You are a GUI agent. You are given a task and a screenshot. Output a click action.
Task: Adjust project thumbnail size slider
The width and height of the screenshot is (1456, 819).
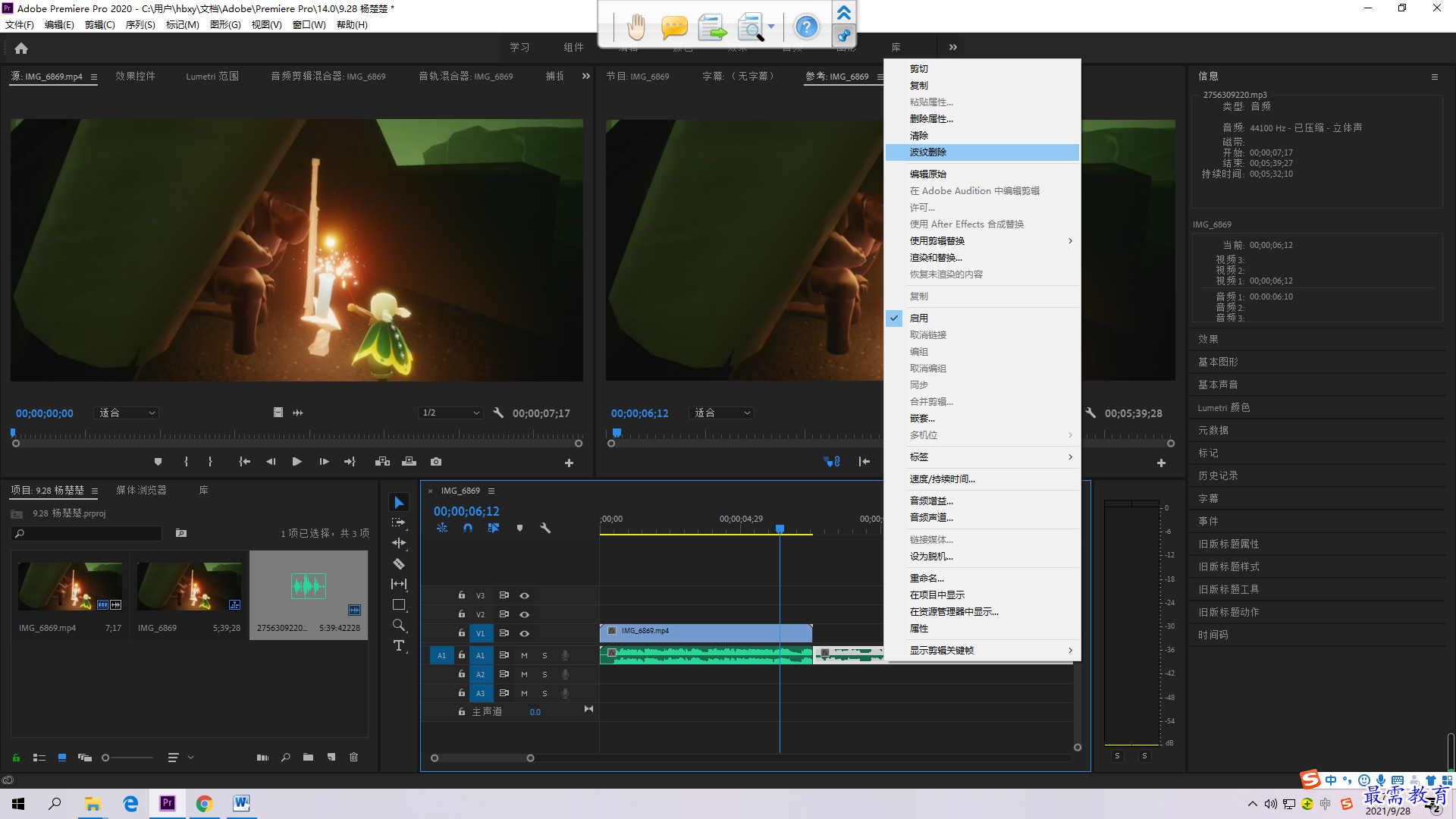(x=105, y=758)
